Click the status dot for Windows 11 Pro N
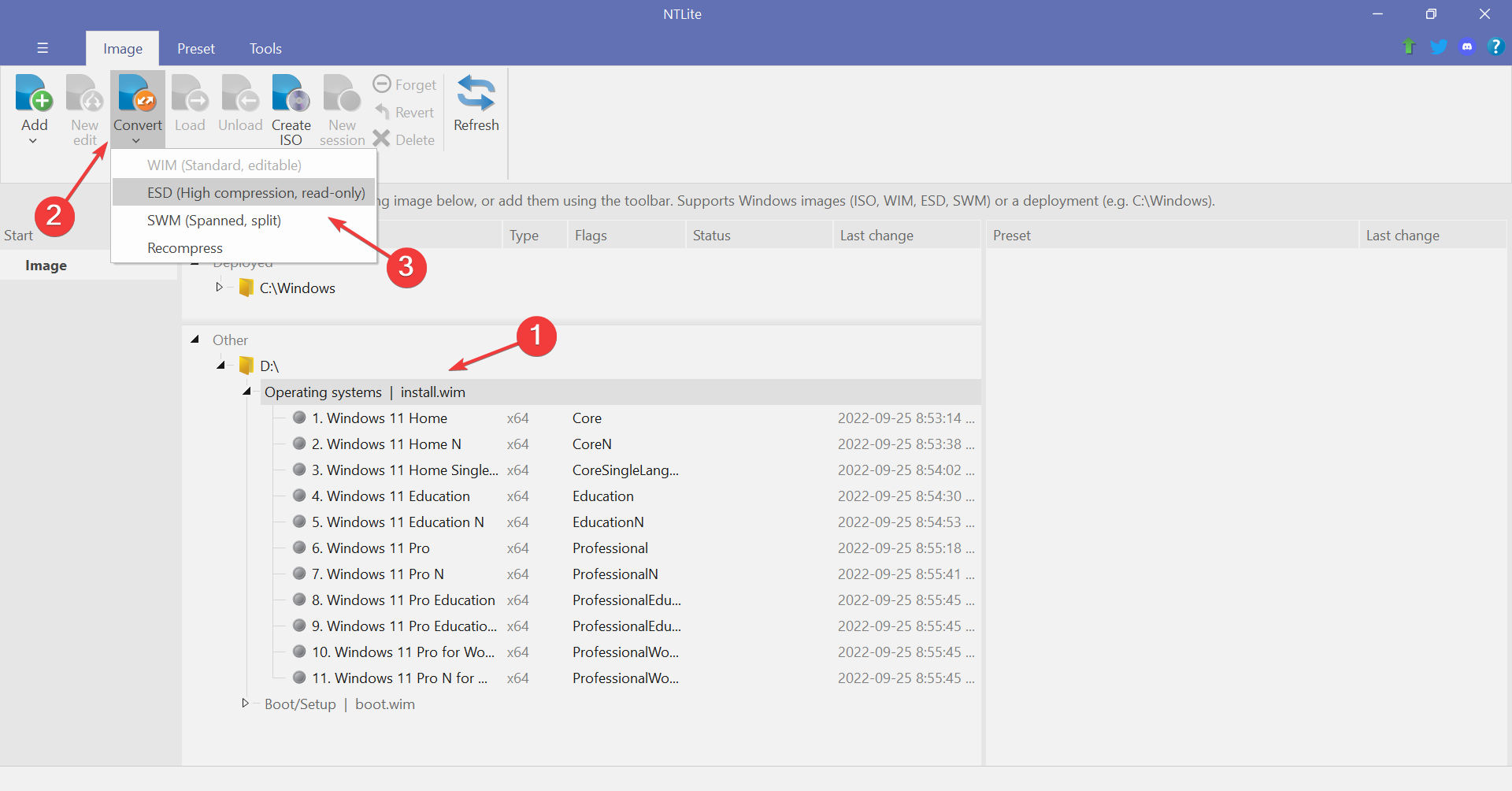1512x791 pixels. [299, 574]
